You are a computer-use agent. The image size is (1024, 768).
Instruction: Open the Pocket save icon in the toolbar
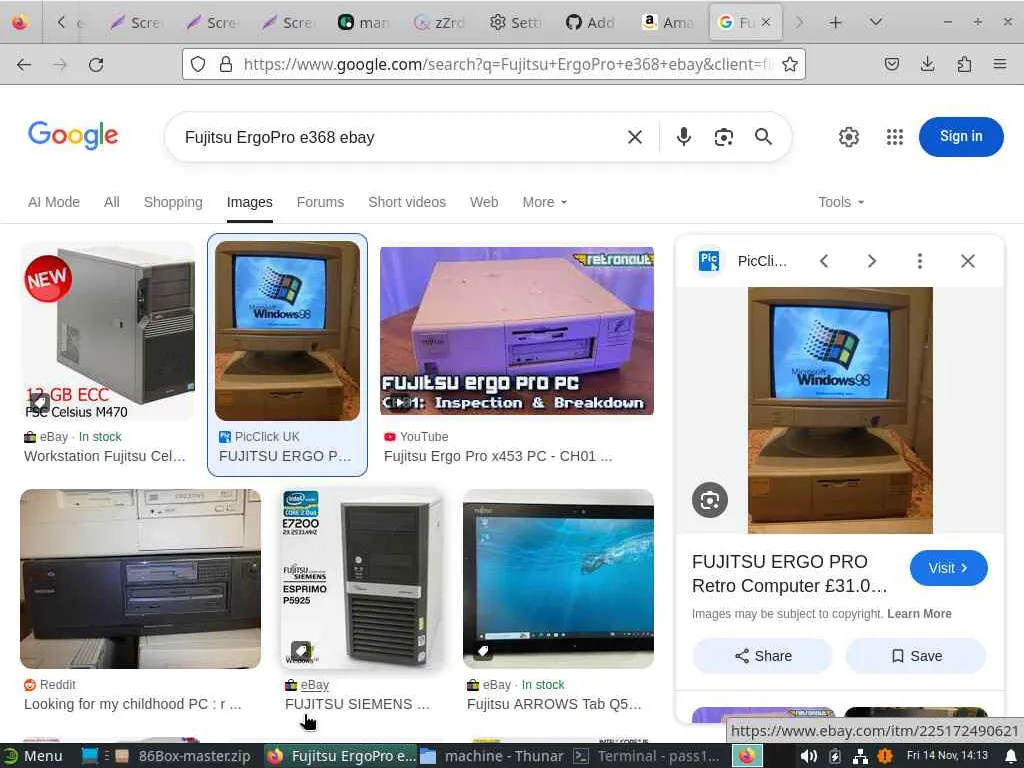click(x=891, y=64)
